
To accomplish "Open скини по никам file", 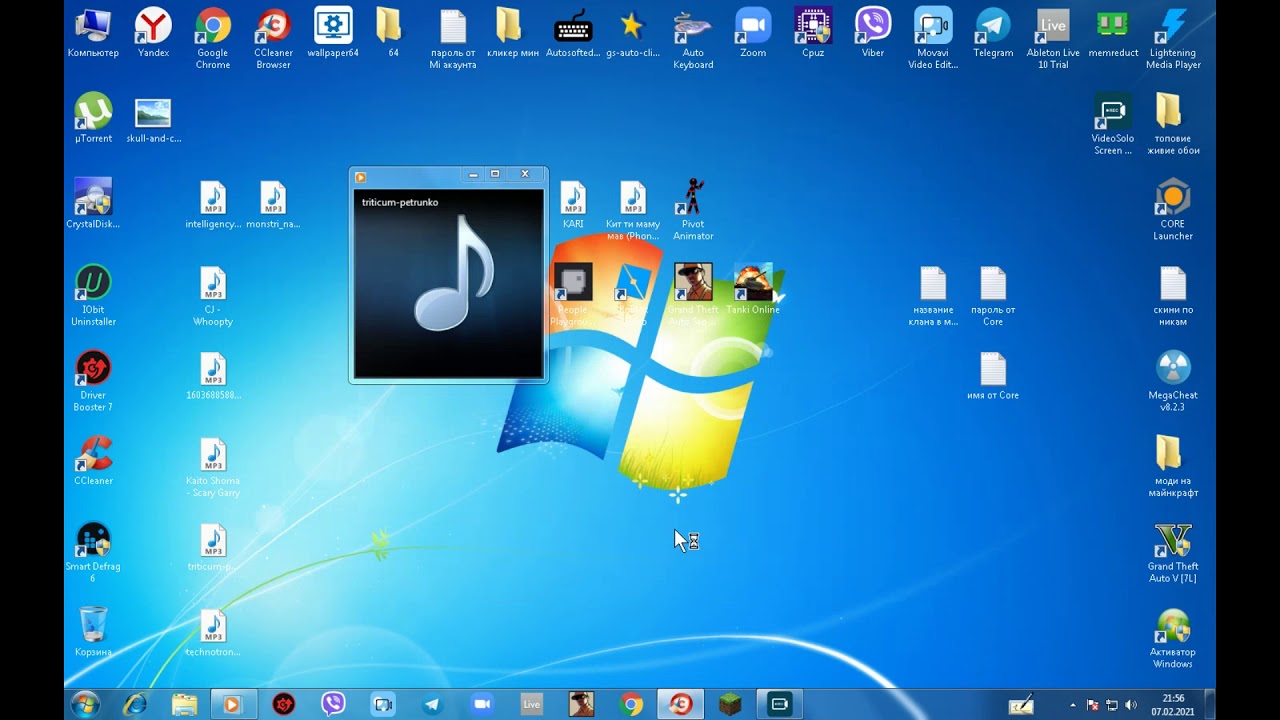I will (1173, 296).
